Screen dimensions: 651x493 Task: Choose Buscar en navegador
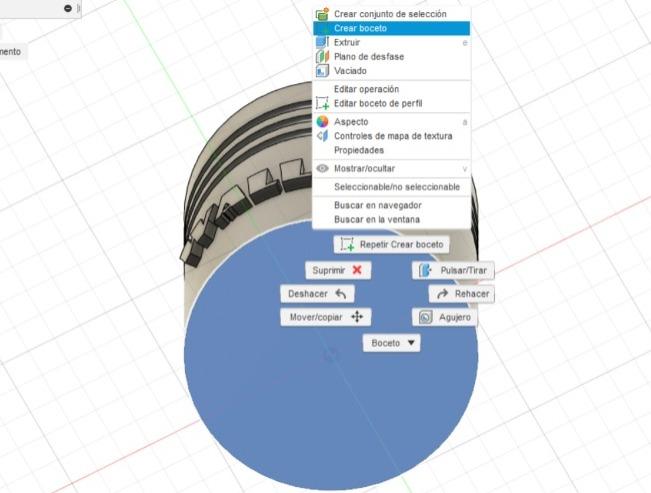392,205
